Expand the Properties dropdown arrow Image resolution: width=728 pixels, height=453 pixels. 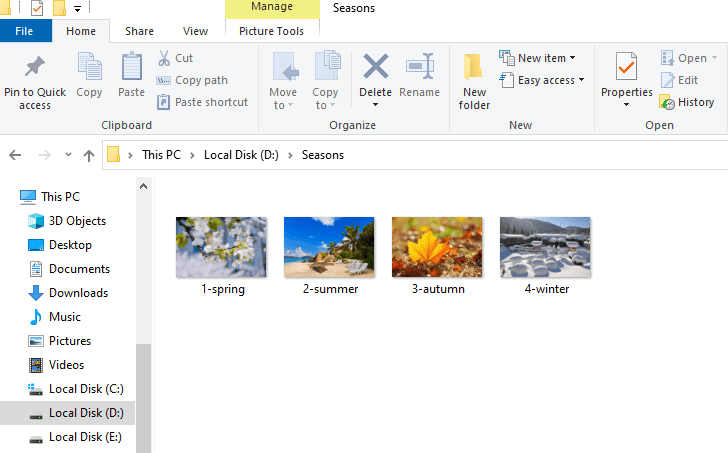[x=626, y=105]
